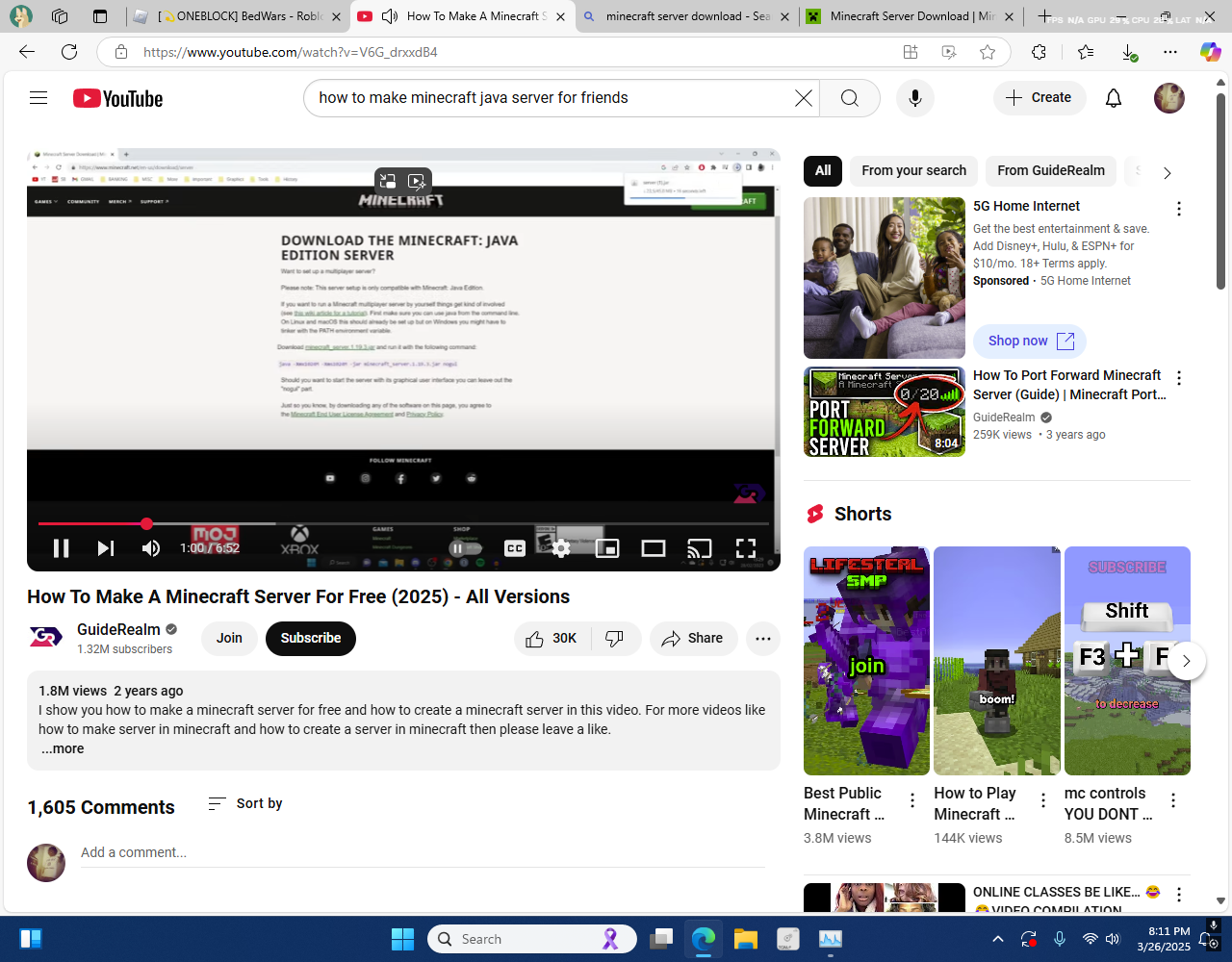Switch to theater mode
The height and width of the screenshot is (962, 1232).
[x=654, y=548]
